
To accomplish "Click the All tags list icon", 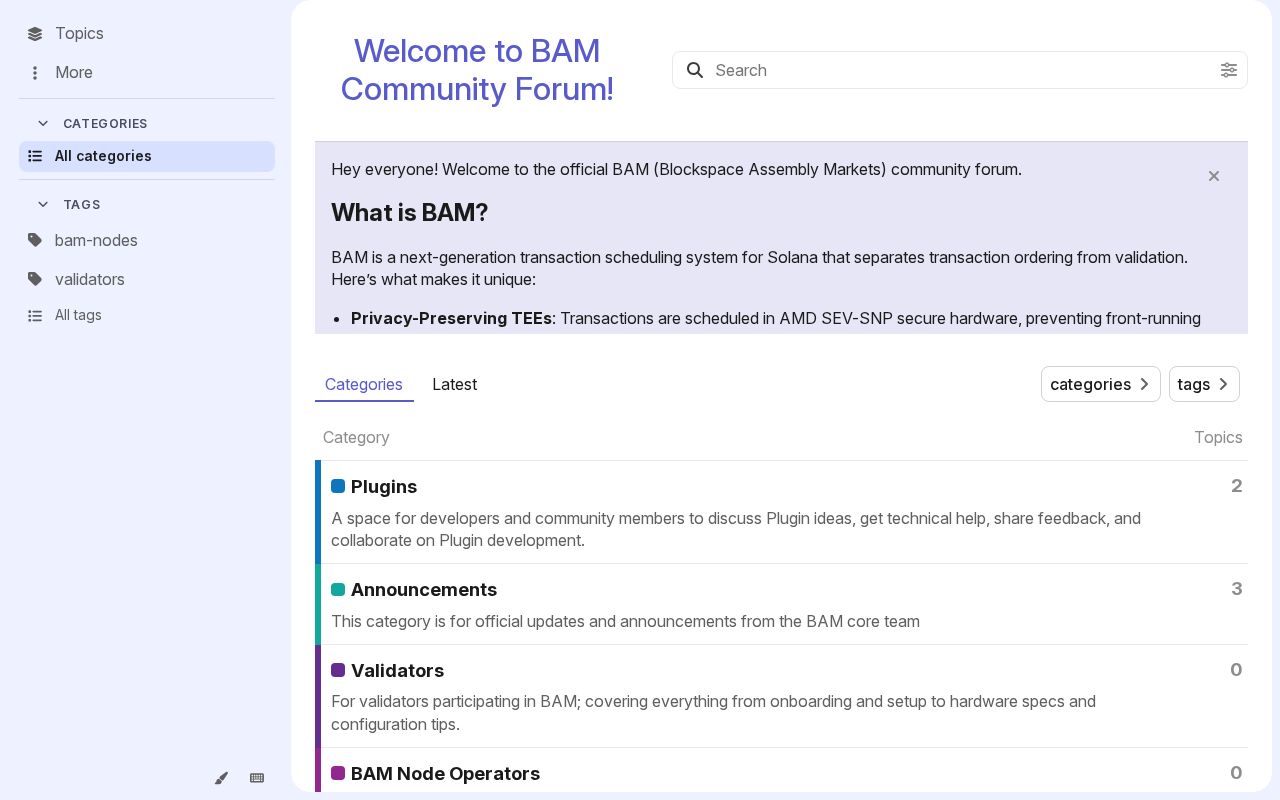I will click(x=35, y=316).
